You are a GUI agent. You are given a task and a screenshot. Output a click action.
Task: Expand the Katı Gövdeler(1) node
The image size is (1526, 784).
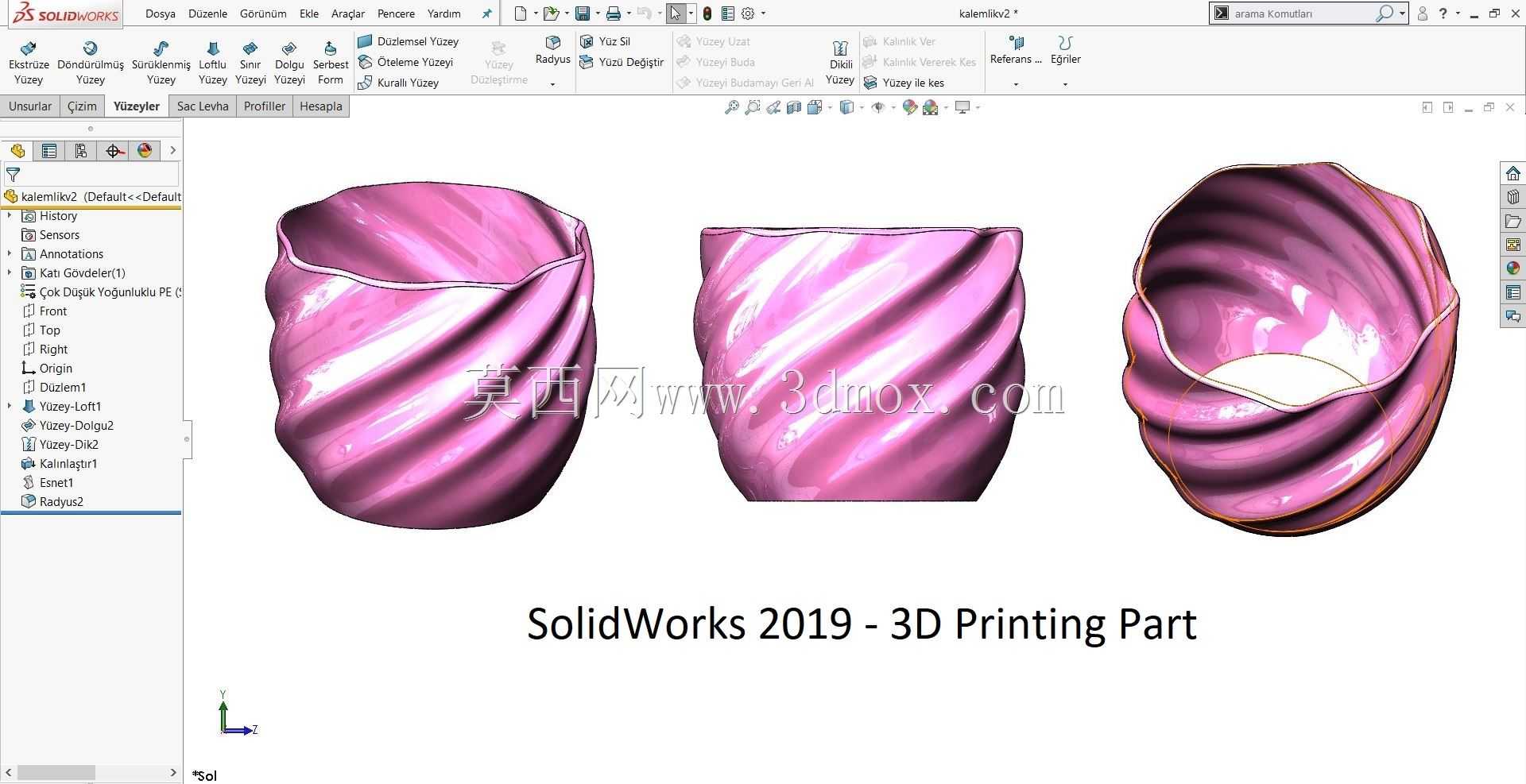[10, 273]
